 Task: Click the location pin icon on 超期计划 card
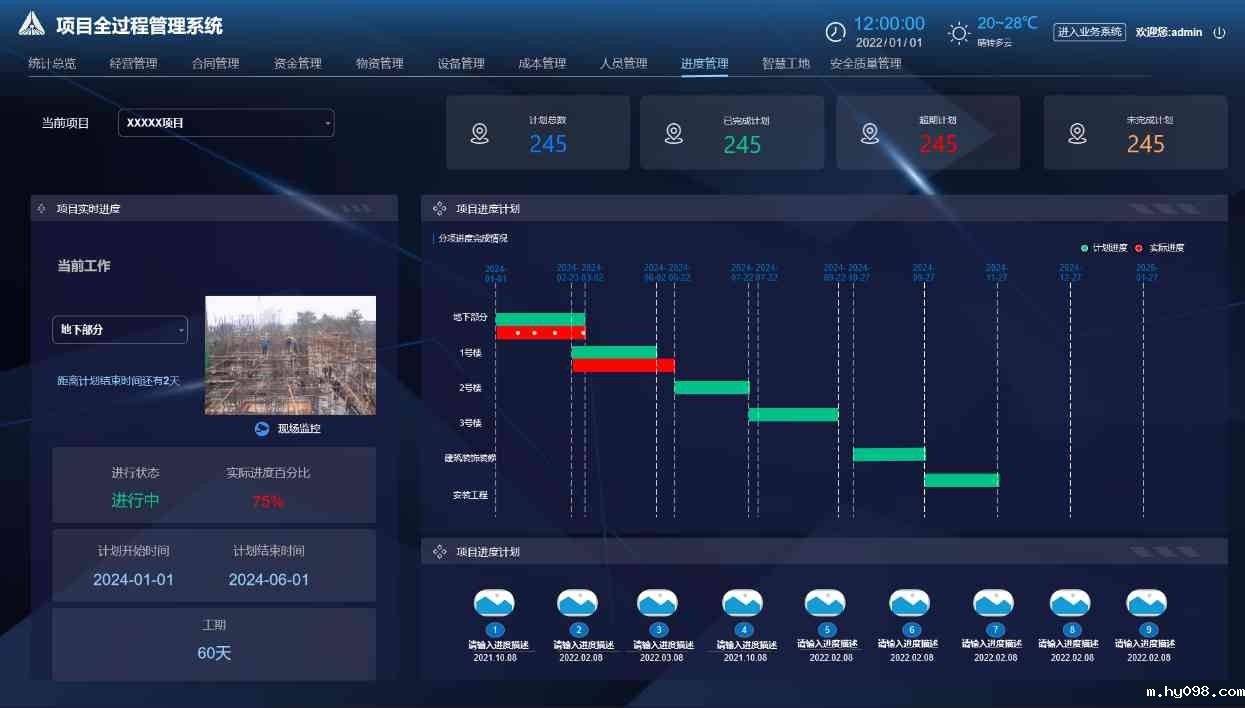coord(870,132)
